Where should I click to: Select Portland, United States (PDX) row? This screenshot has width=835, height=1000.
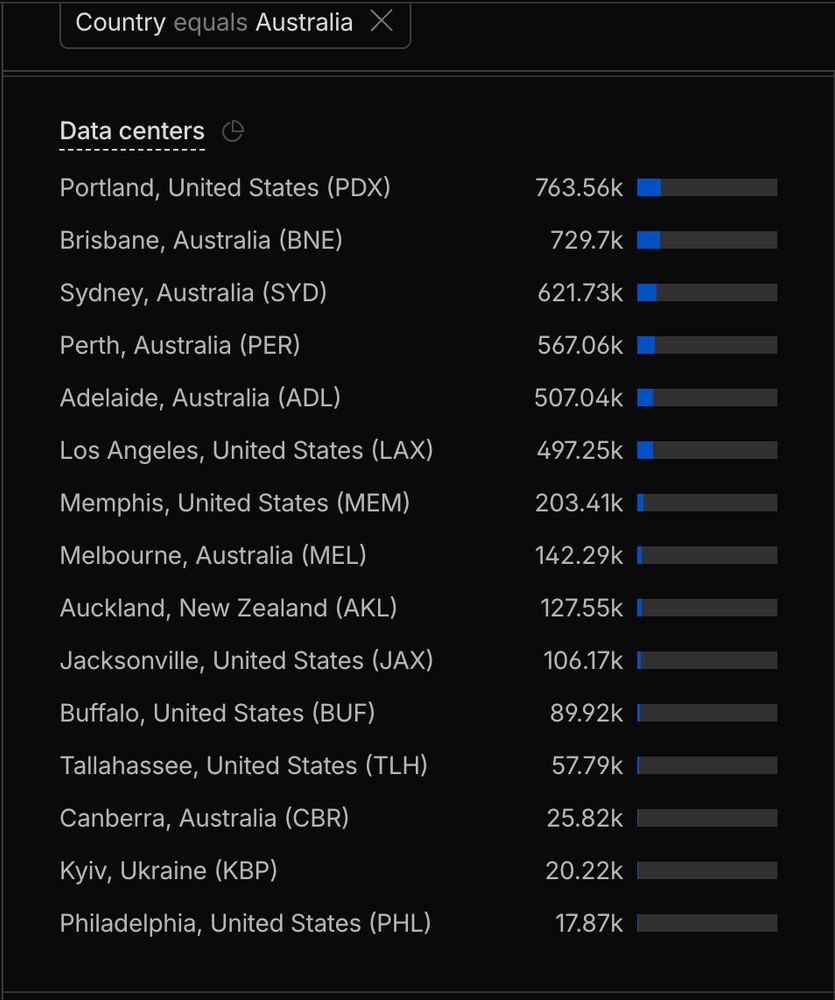tap(418, 188)
